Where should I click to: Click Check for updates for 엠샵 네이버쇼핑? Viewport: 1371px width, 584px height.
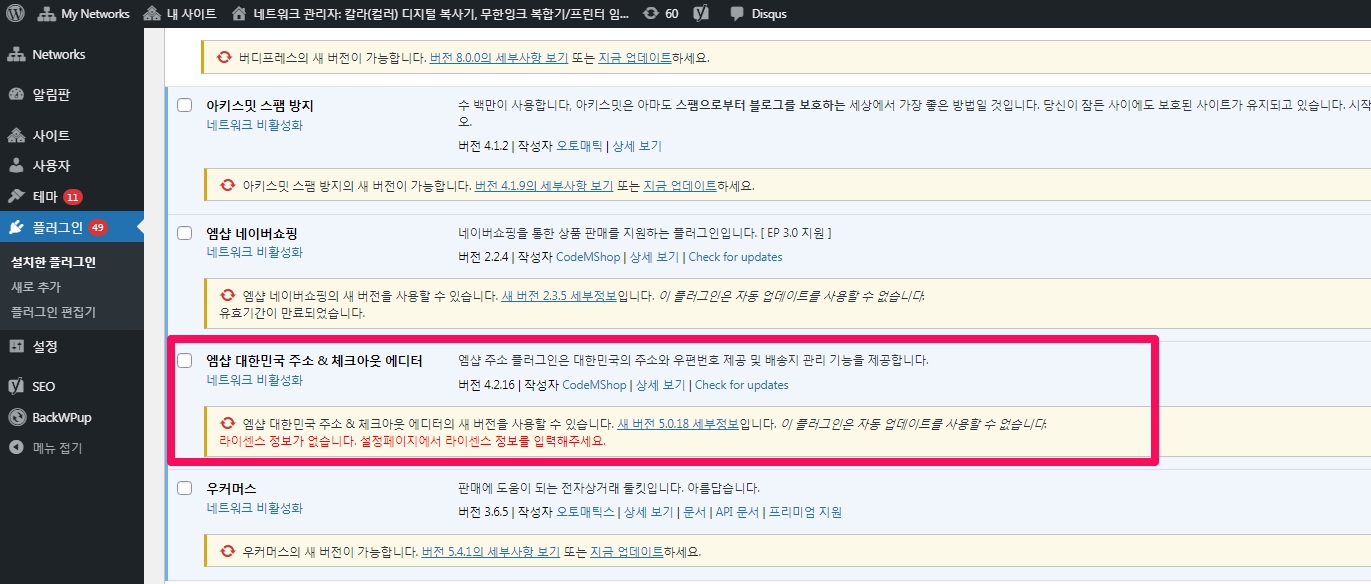(735, 257)
